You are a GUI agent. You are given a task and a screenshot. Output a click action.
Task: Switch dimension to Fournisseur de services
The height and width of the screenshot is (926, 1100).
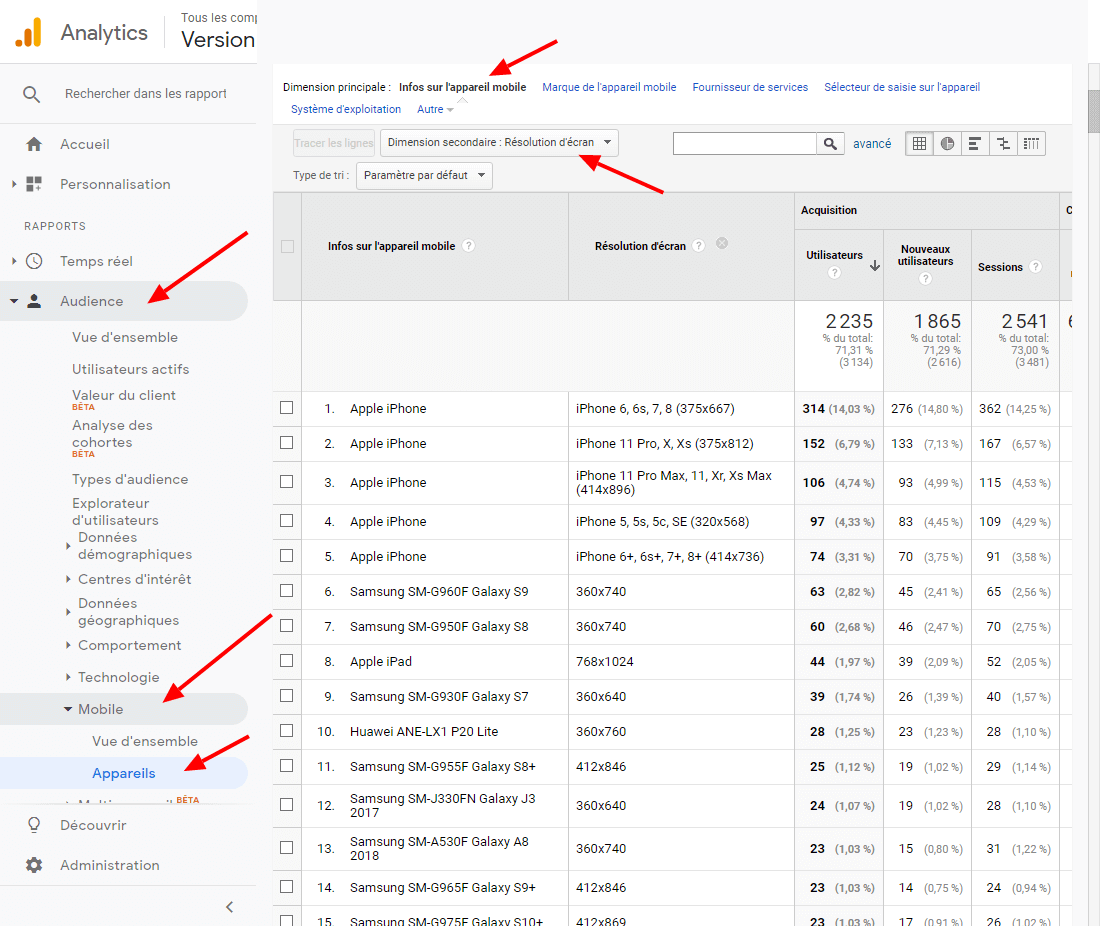(750, 87)
